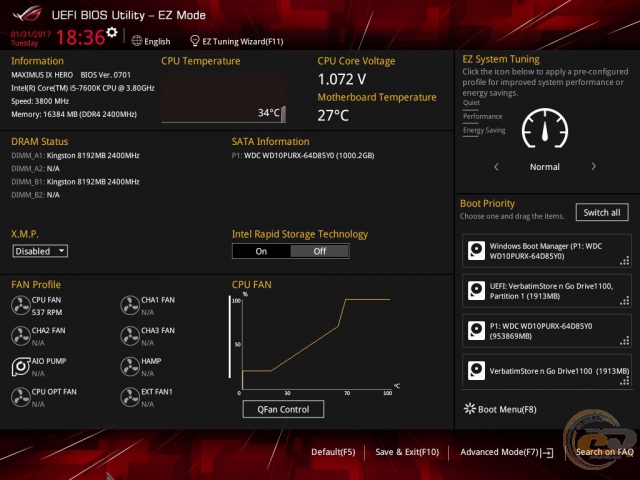The width and height of the screenshot is (640, 480).
Task: Click Windows Boot Manager disk icon
Action: [x=476, y=251]
